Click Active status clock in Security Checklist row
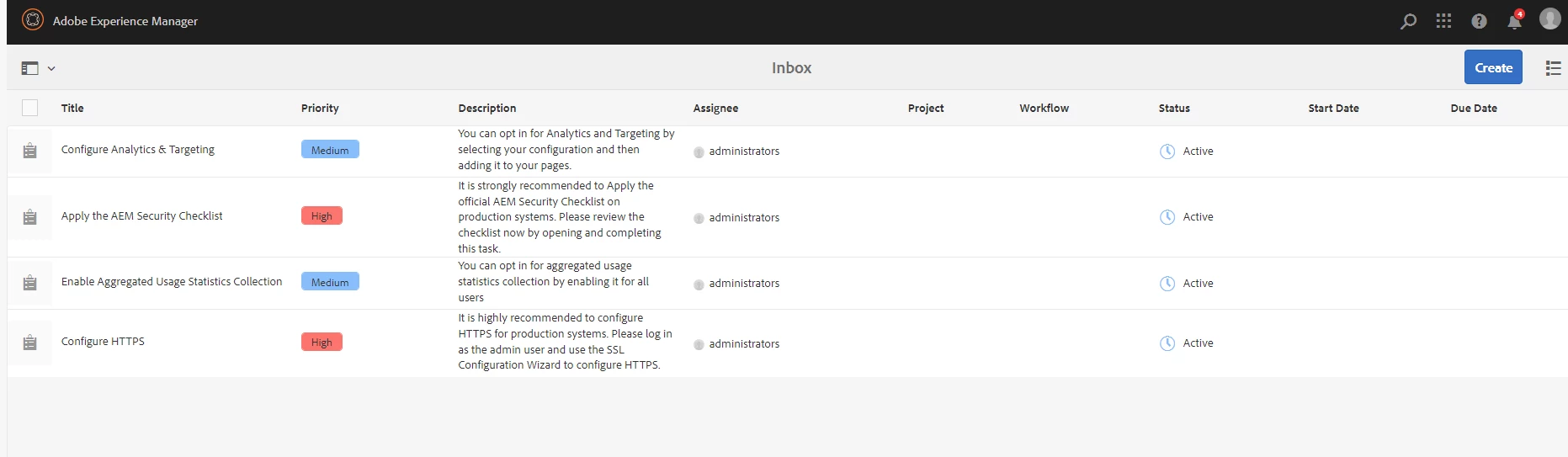Image resolution: width=1568 pixels, height=457 pixels. [1167, 217]
